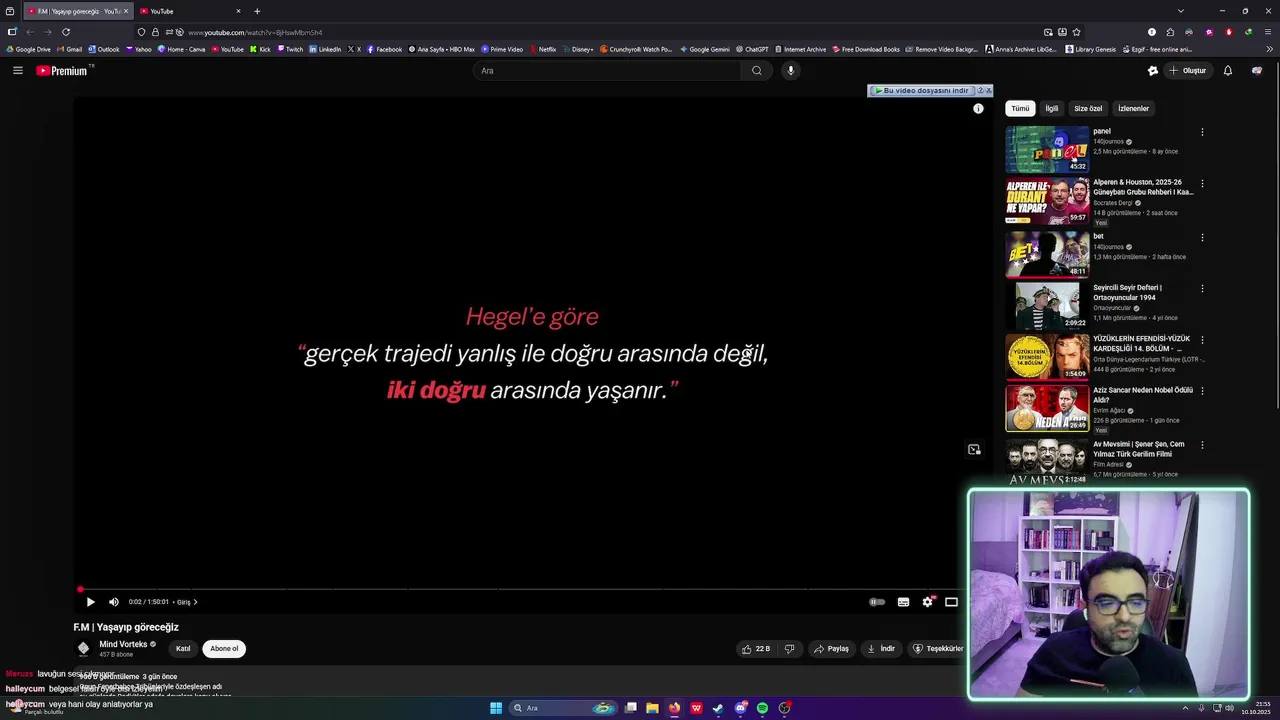Open YouTube notifications bell

pyautogui.click(x=1228, y=70)
